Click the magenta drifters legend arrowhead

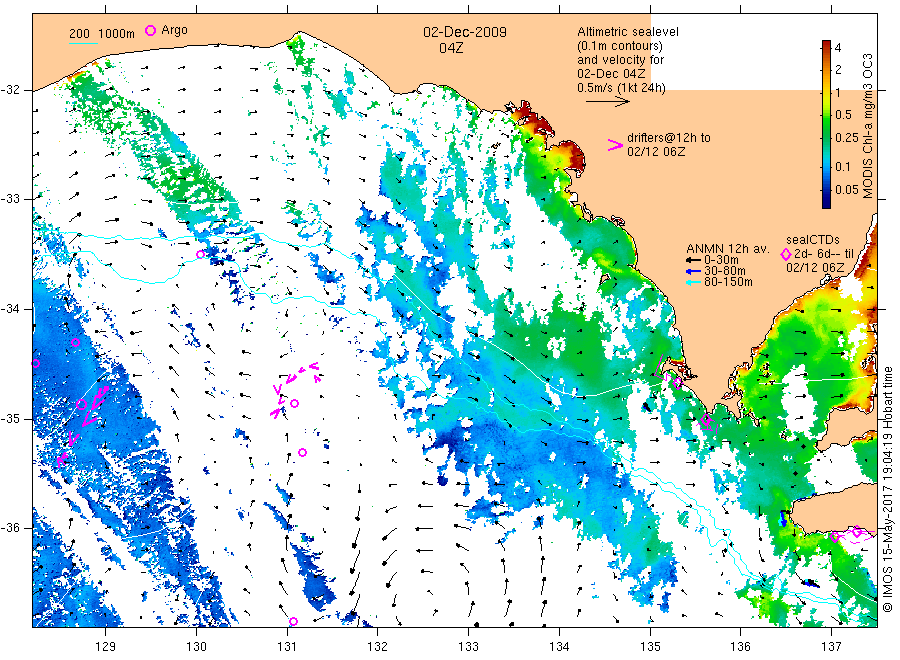point(615,145)
